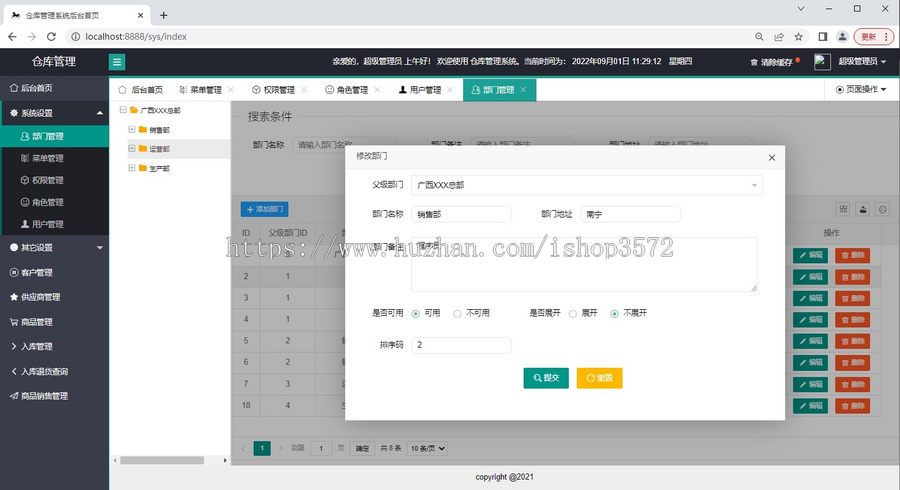Click 编辑 button in row 18
Image resolution: width=900 pixels, height=490 pixels.
(x=810, y=406)
